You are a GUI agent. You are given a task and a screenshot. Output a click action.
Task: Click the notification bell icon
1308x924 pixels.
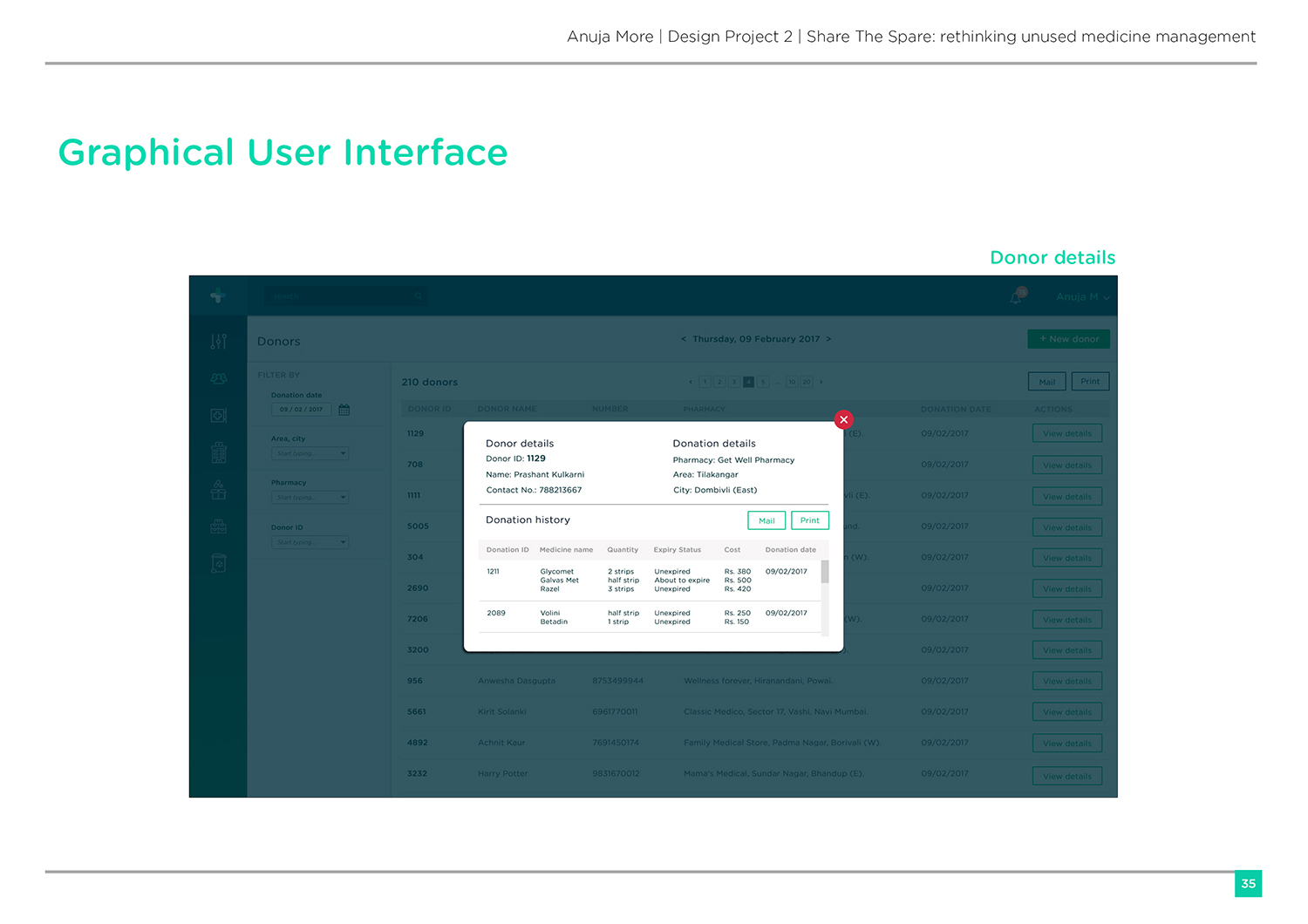[x=1016, y=297]
